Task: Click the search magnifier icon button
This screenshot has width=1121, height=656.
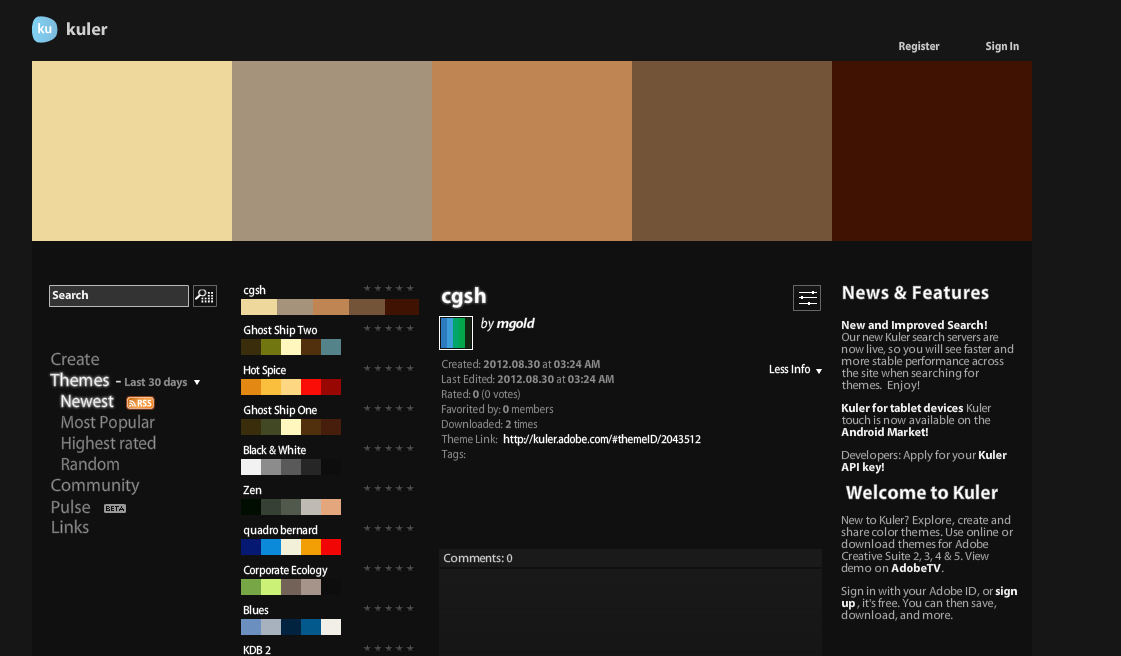Action: 205,295
